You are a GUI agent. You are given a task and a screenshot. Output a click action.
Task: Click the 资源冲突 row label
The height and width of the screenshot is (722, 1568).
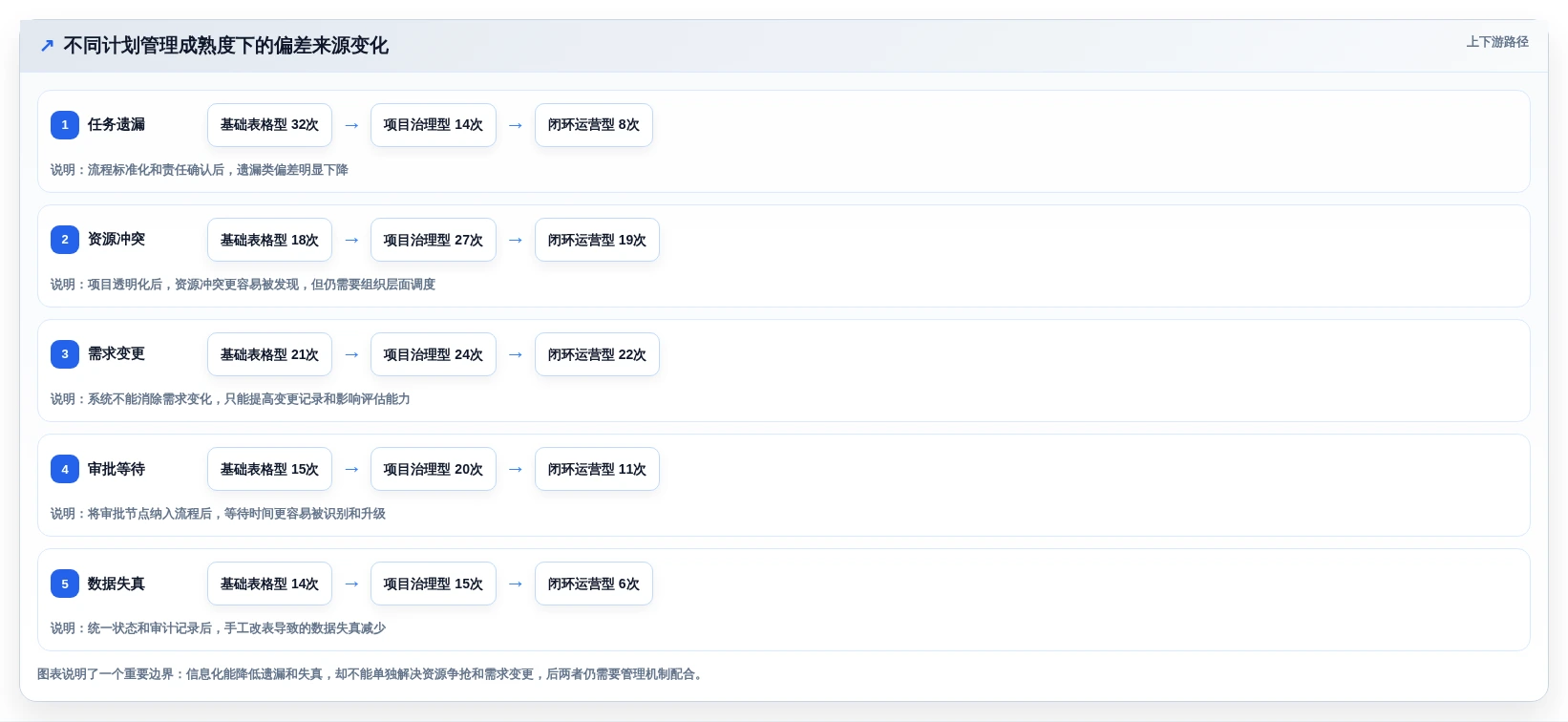click(117, 240)
